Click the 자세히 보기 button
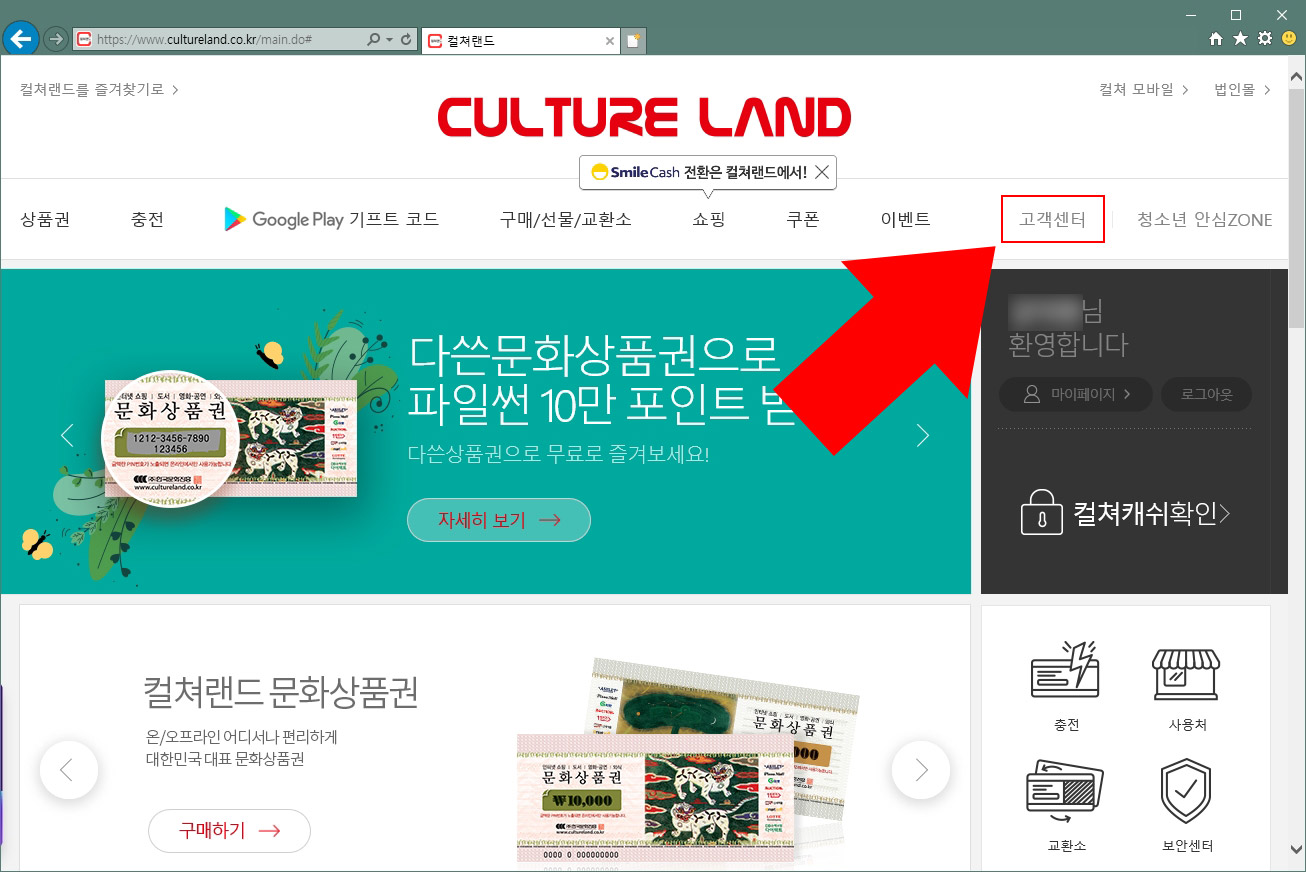 pyautogui.click(x=499, y=520)
